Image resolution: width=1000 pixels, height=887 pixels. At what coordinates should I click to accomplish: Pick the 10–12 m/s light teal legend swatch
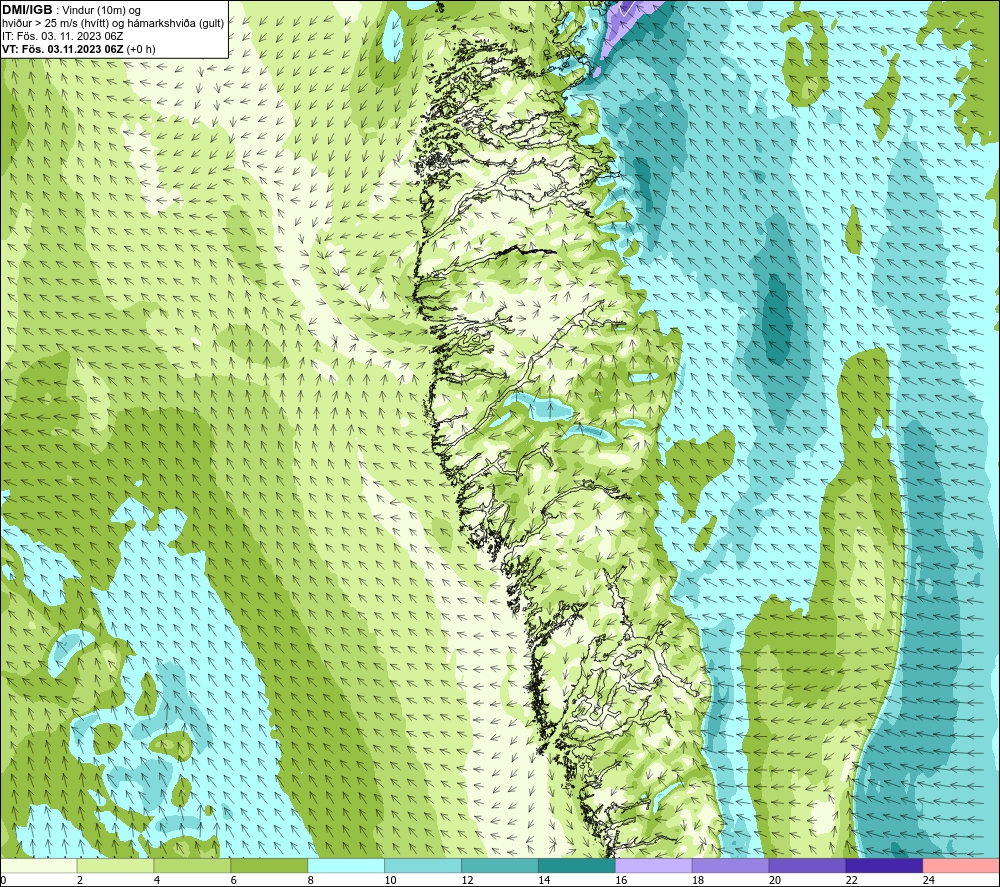423,865
